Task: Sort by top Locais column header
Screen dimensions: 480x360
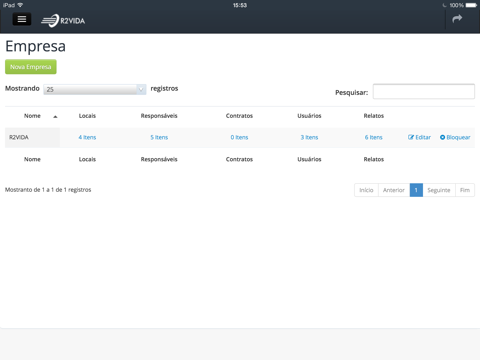Action: click(x=87, y=116)
